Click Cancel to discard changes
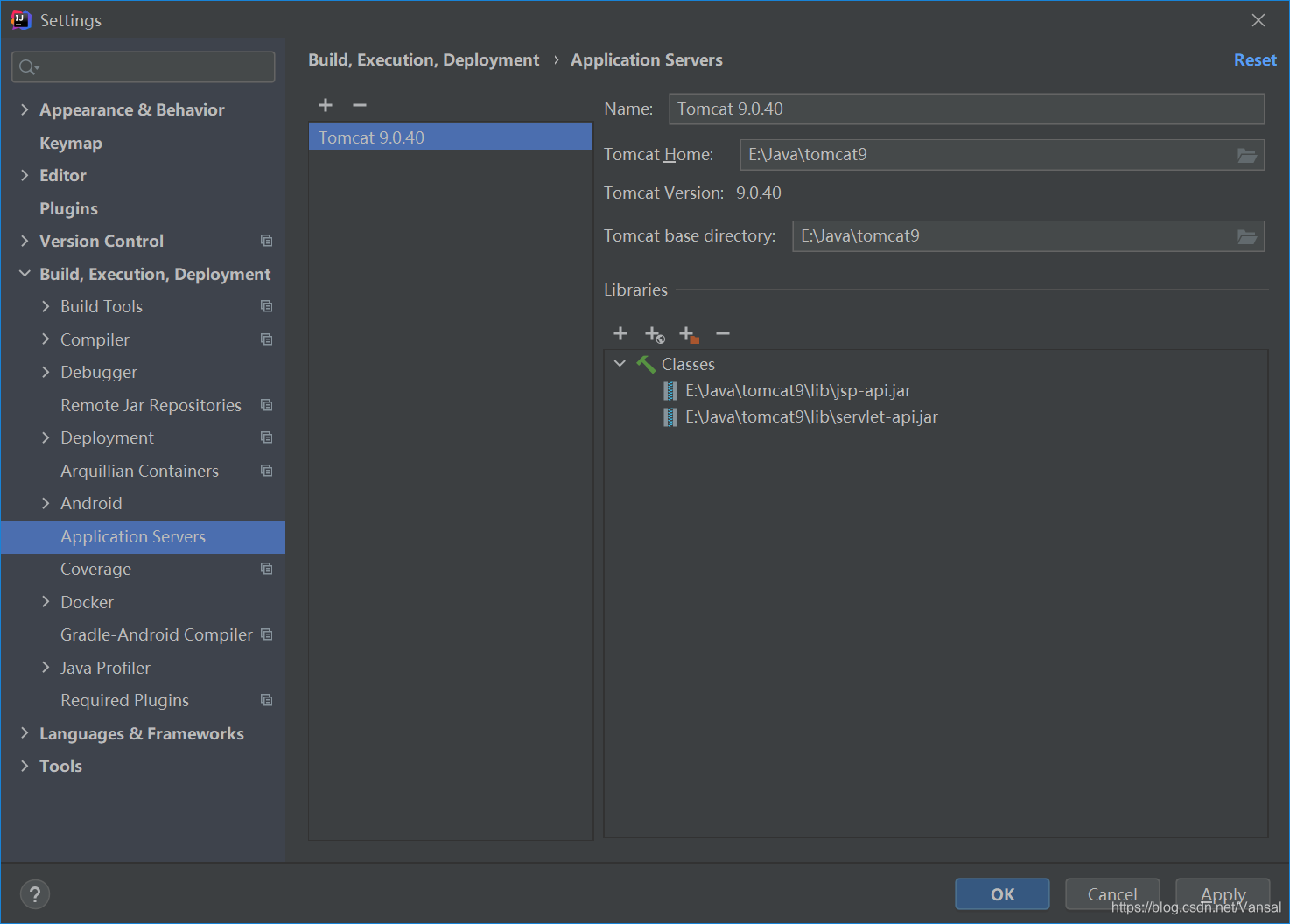The height and width of the screenshot is (924, 1290). pos(1112,894)
